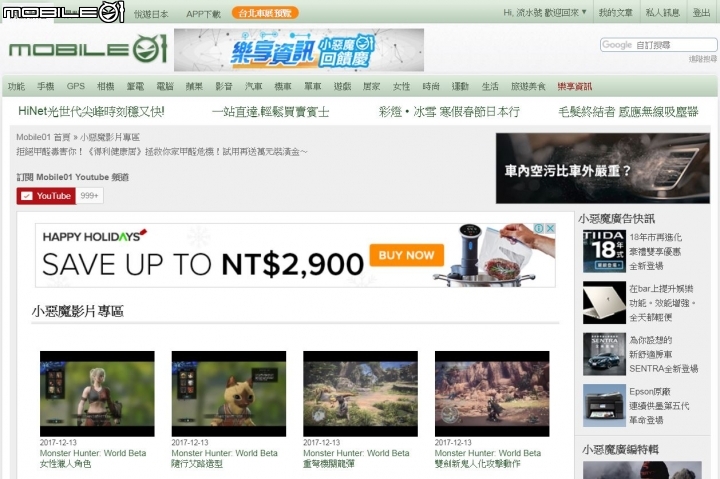Focus the Google custom search field

pos(658,45)
